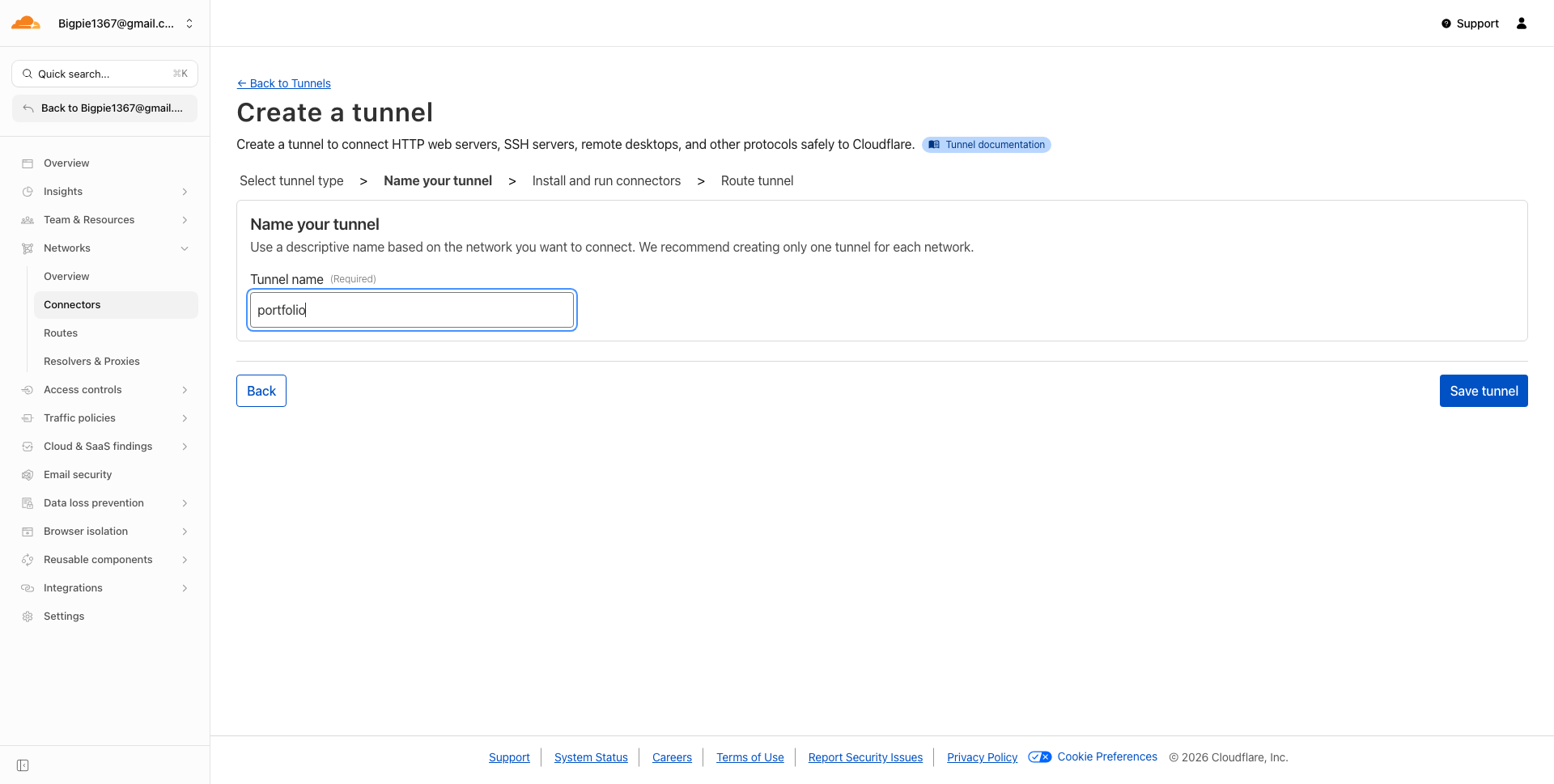Click the Tunnel name input field
The height and width of the screenshot is (784, 1554).
coord(412,310)
